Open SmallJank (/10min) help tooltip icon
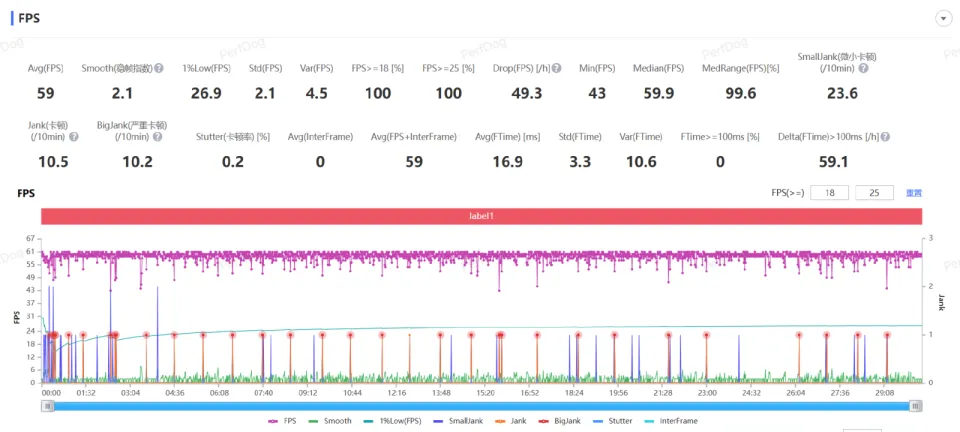 pyautogui.click(x=863, y=68)
